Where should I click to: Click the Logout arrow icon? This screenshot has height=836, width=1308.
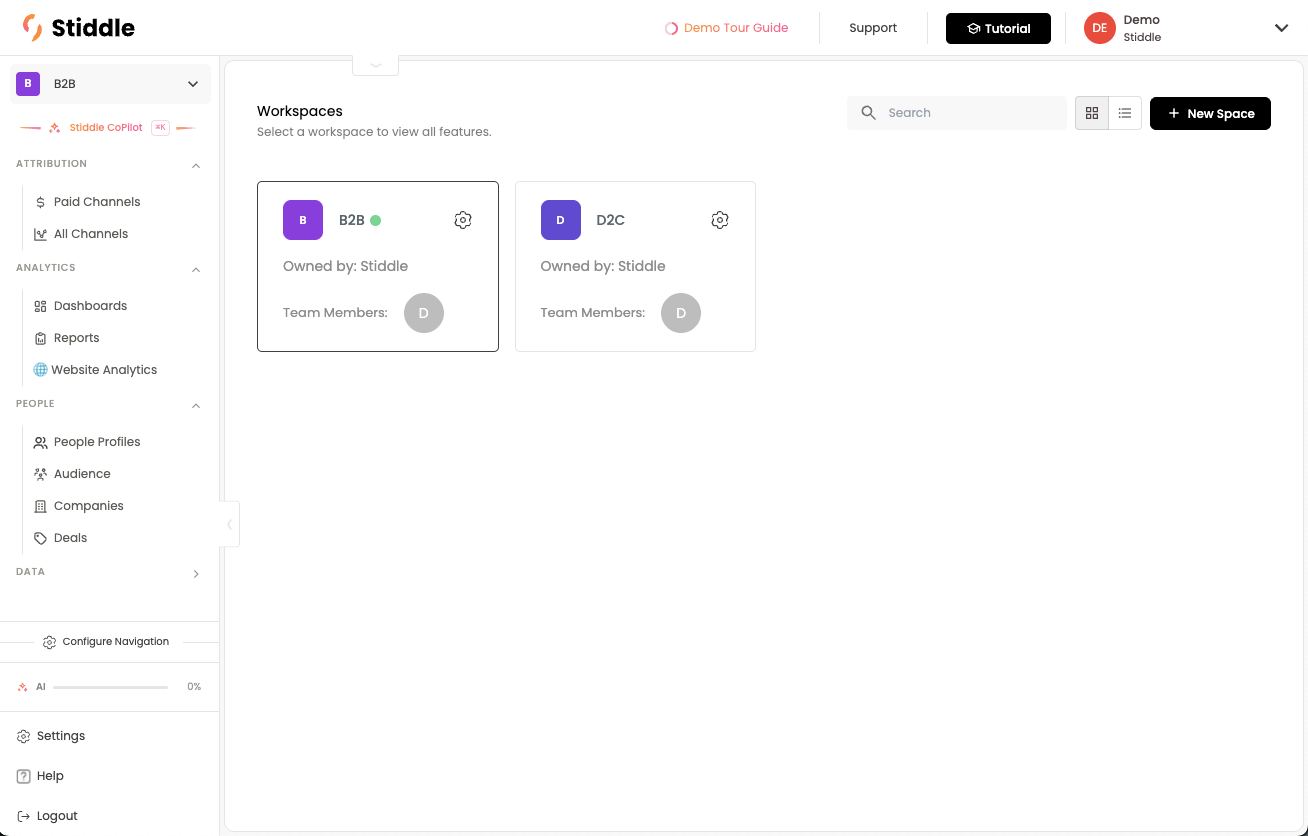24,816
